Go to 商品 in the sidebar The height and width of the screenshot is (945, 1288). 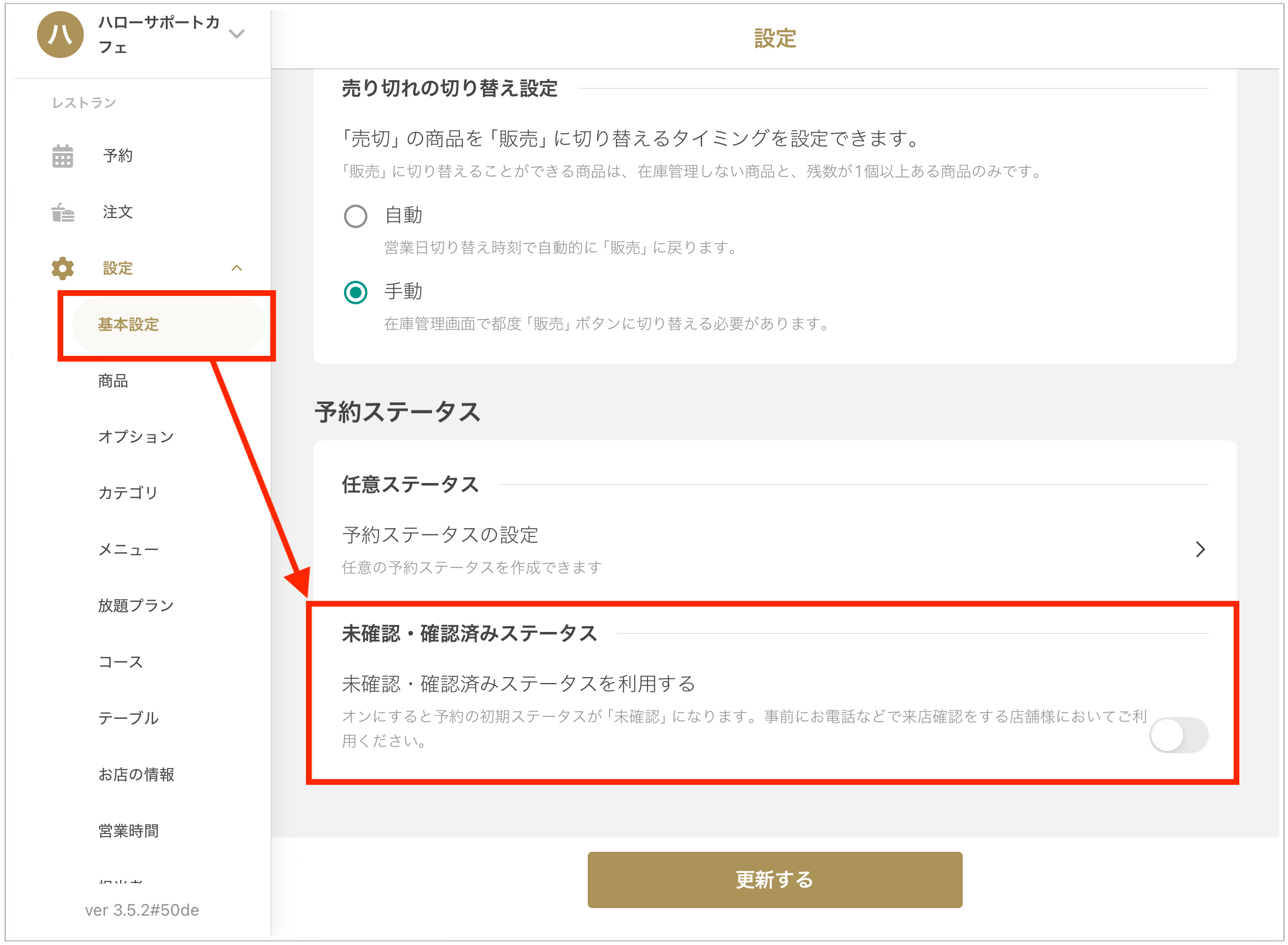[x=113, y=381]
